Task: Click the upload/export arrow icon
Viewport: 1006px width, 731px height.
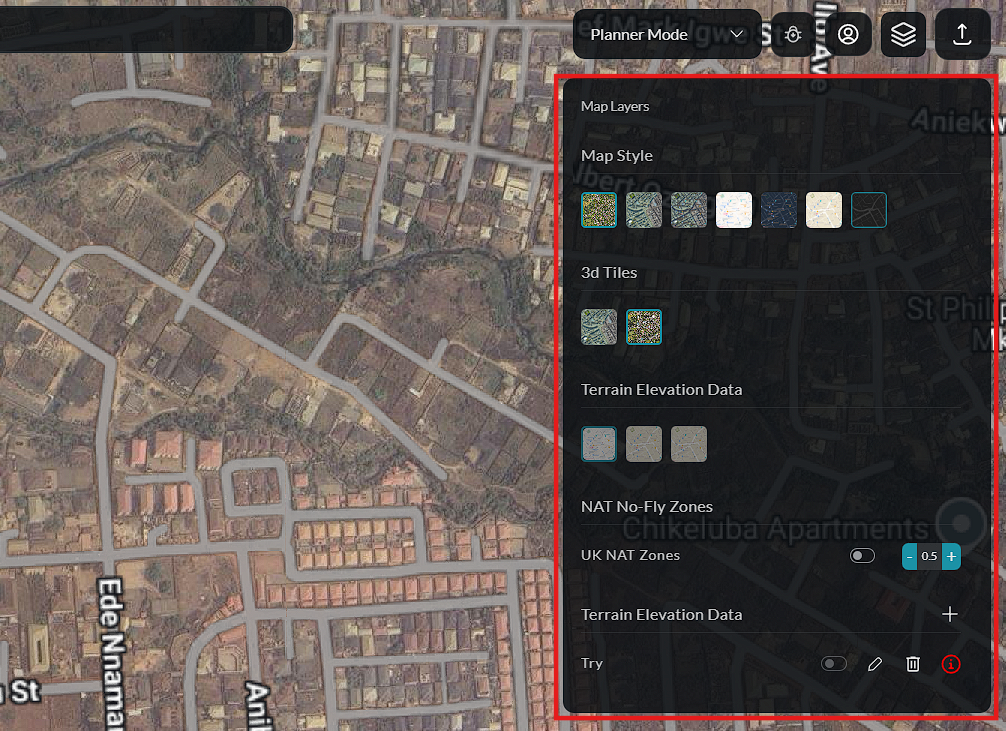Action: pyautogui.click(x=962, y=35)
